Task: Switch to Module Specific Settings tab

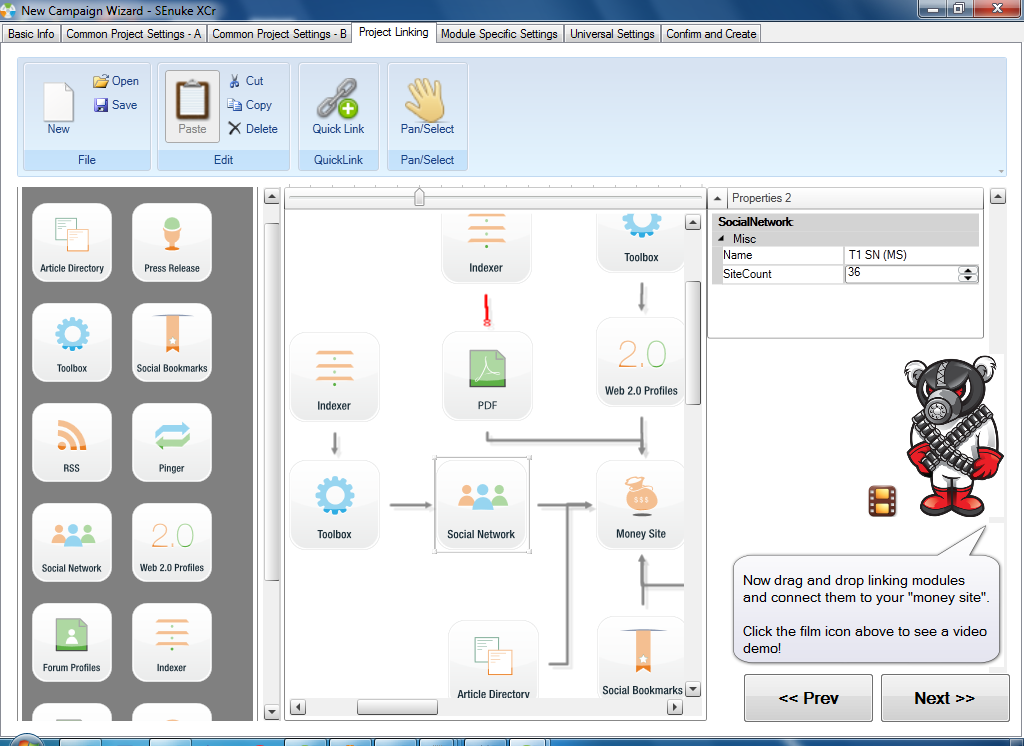Action: 499,34
